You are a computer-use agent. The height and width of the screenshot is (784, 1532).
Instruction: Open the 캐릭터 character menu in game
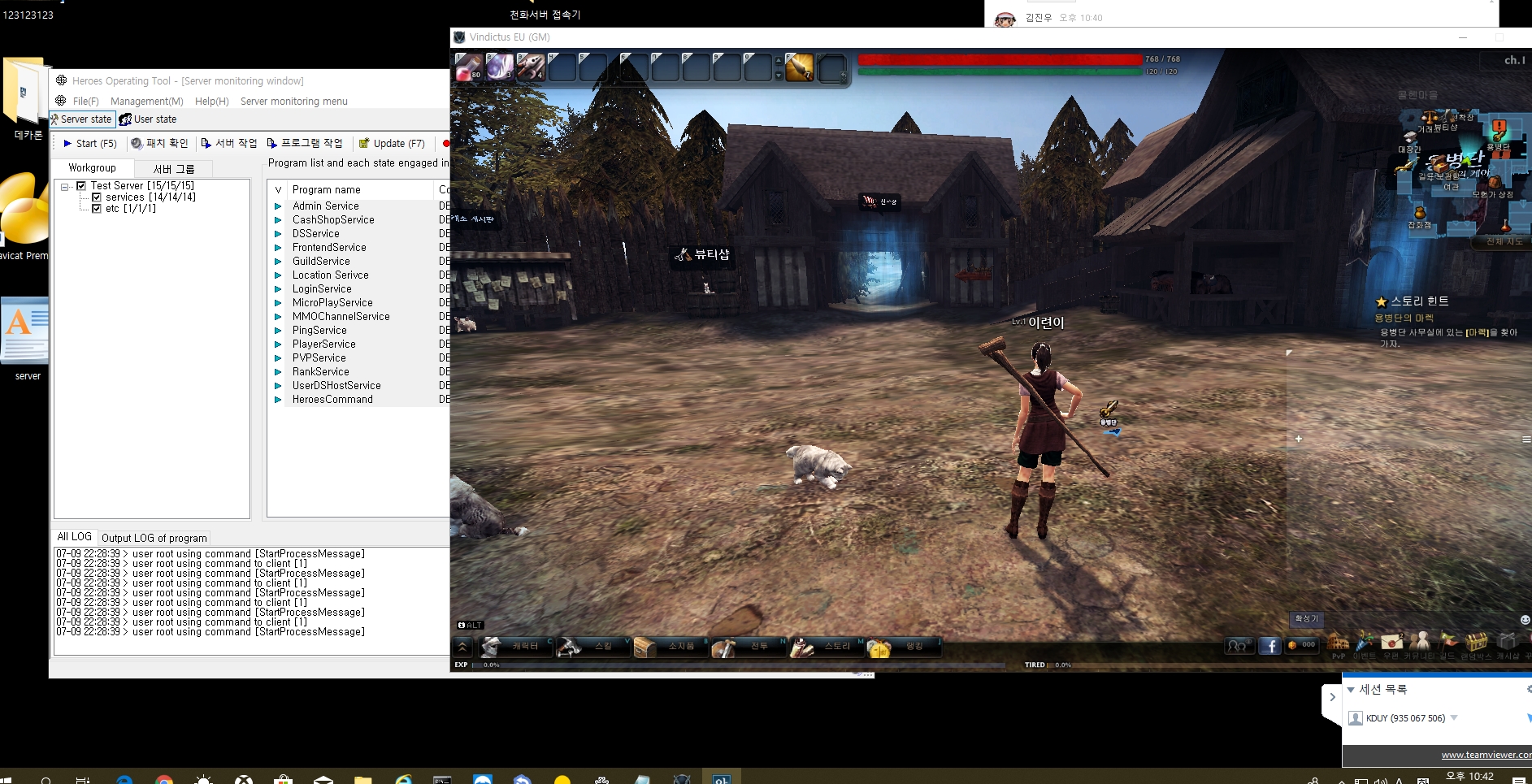coord(513,646)
